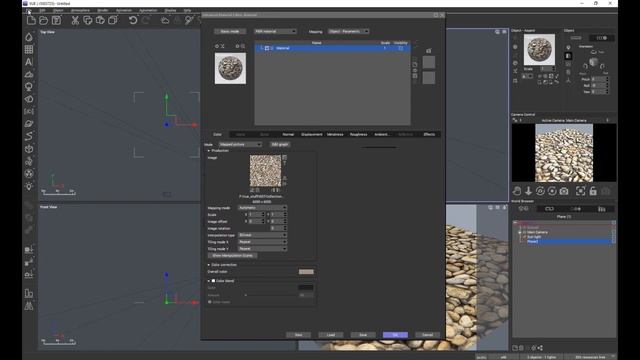Viewport: 640px width, 360px height.
Task: Click the camera snapshot icon in Camera Control
Action: pos(564,191)
